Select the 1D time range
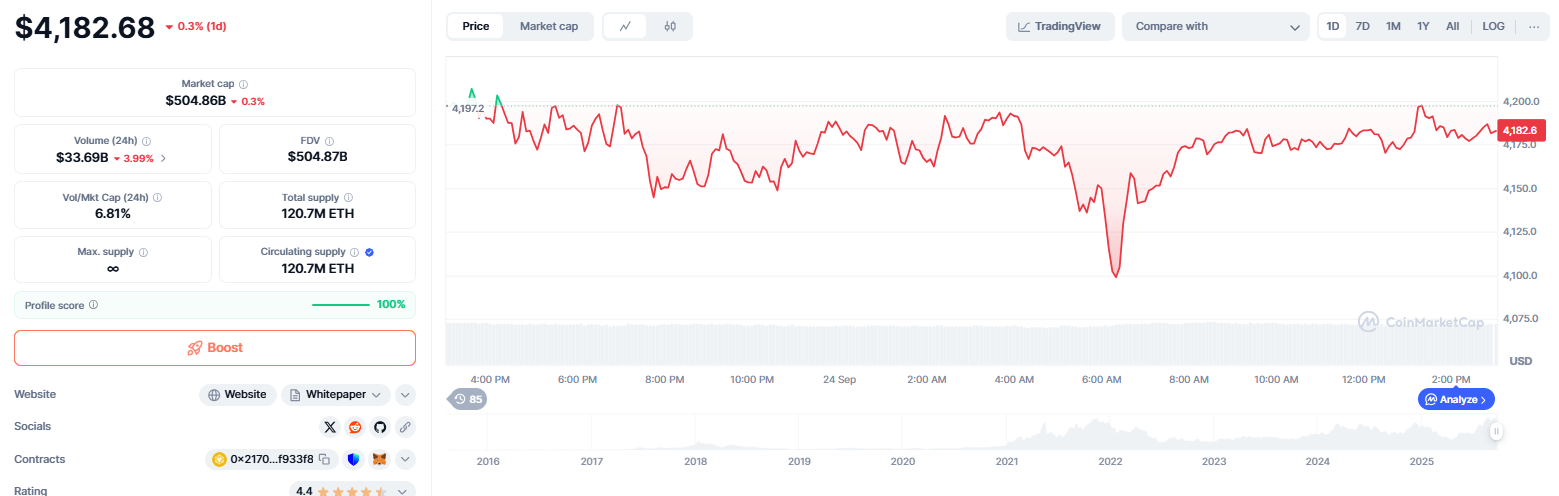The image size is (1559, 496). click(1332, 26)
